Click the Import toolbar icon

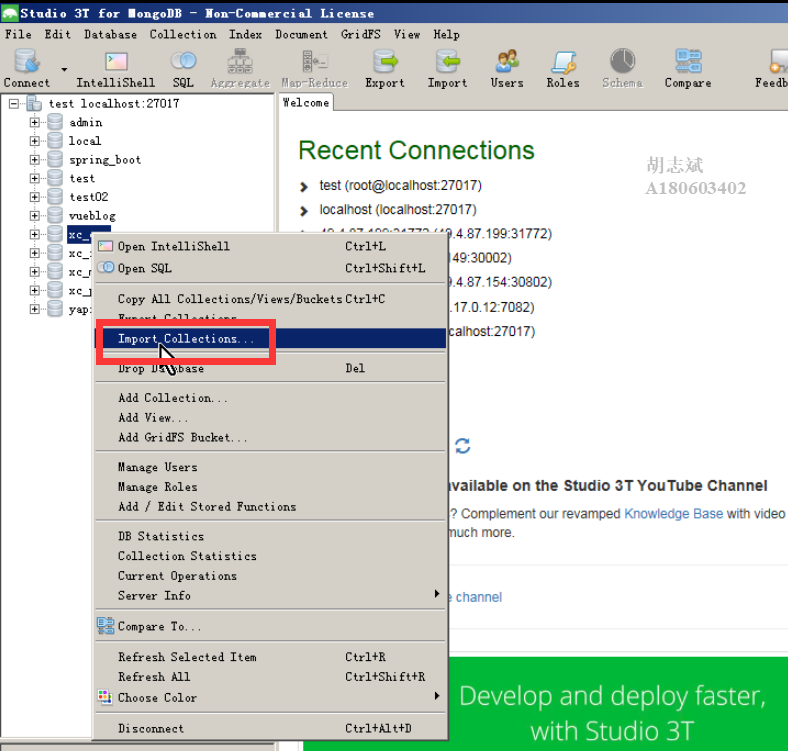[x=447, y=68]
